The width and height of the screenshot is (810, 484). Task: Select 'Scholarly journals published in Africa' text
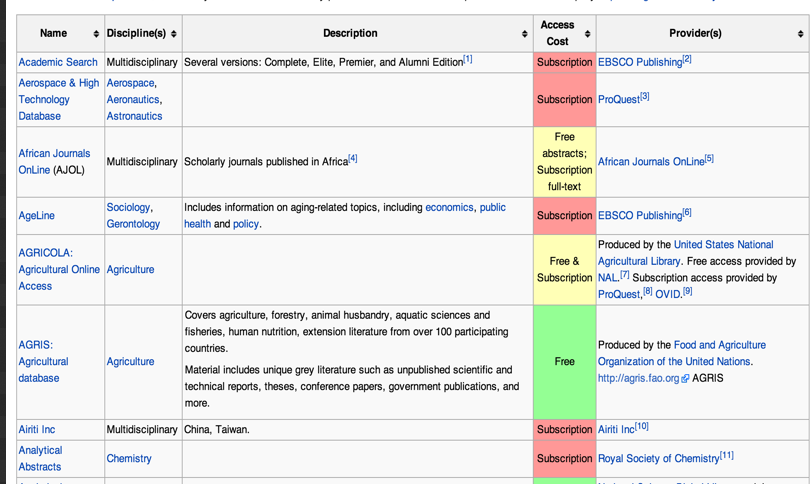tap(266, 162)
